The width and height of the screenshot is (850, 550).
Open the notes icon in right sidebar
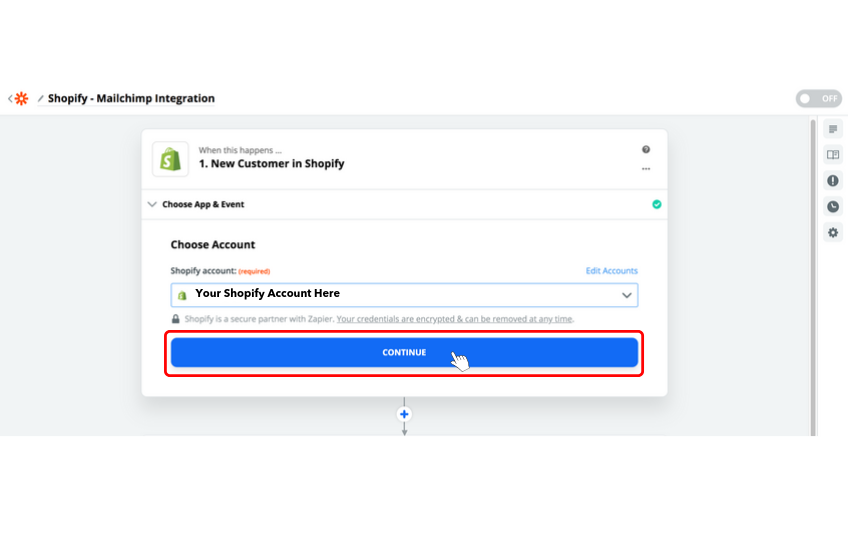tap(833, 129)
